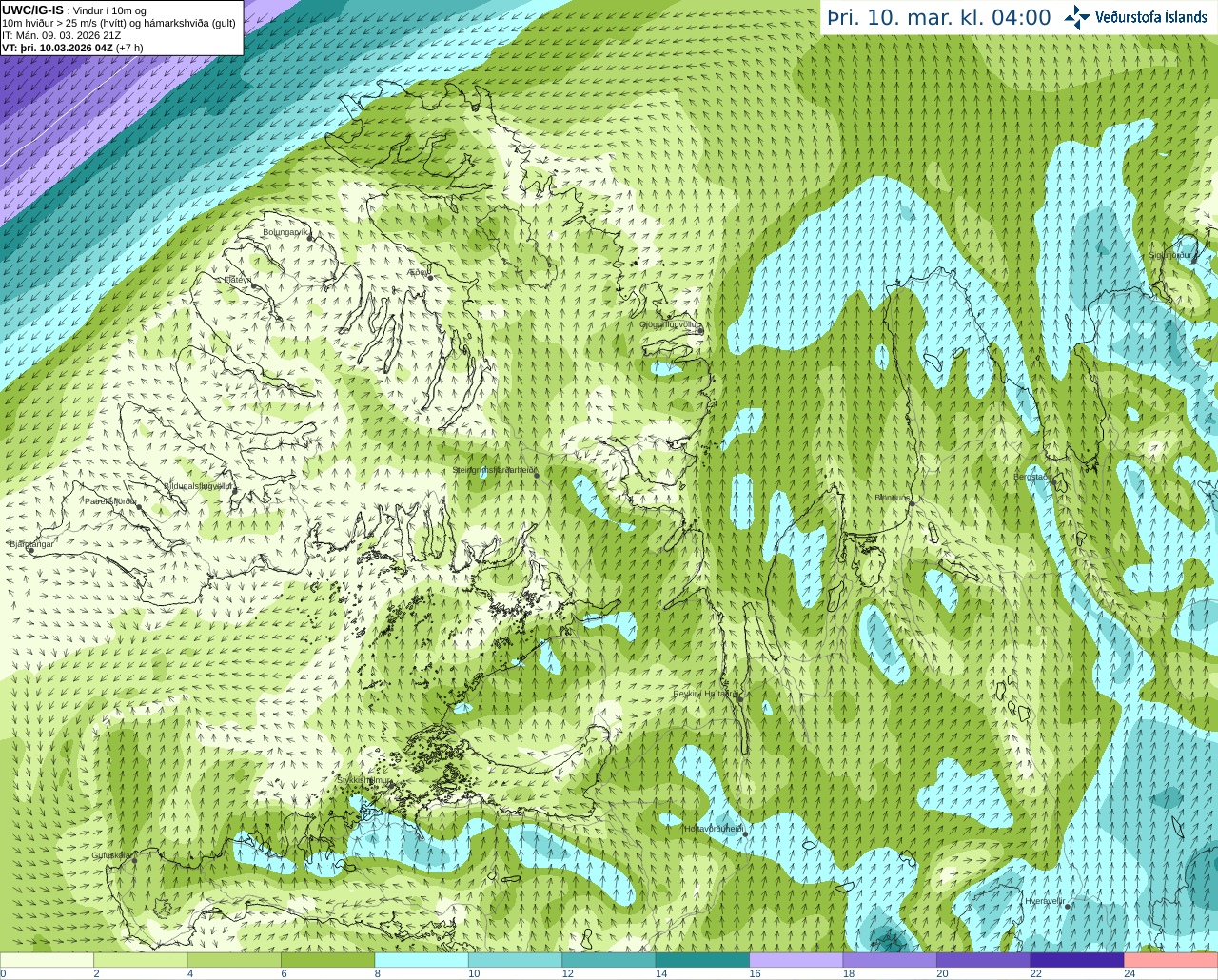This screenshot has height=980, width=1218.
Task: Click the 8–10 m/s light cyan legend swatch
Action: click(422, 960)
